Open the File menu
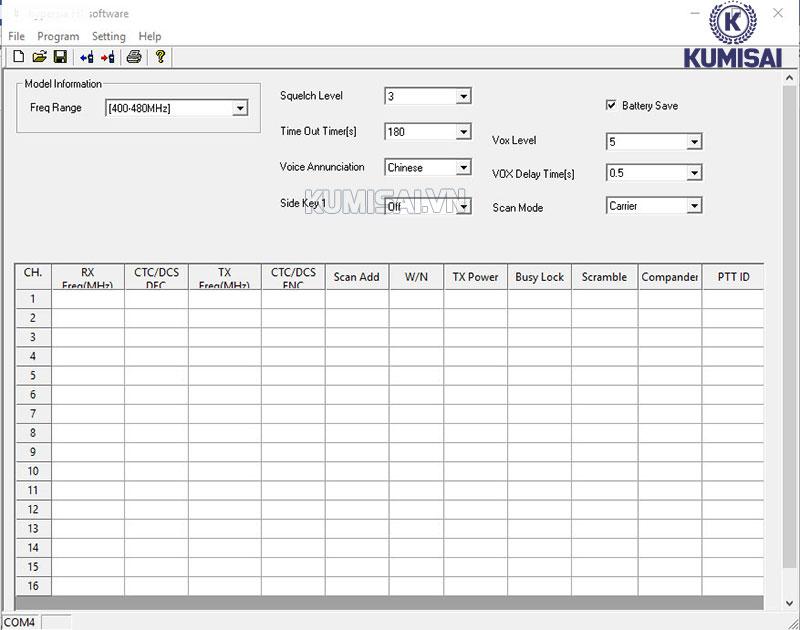 [x=16, y=36]
